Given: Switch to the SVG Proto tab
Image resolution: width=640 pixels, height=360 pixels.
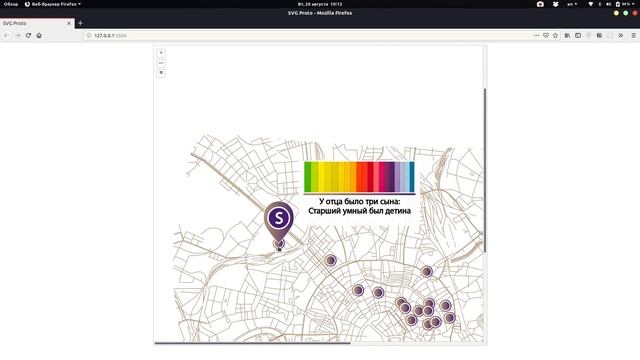Looking at the screenshot, I should coord(37,23).
